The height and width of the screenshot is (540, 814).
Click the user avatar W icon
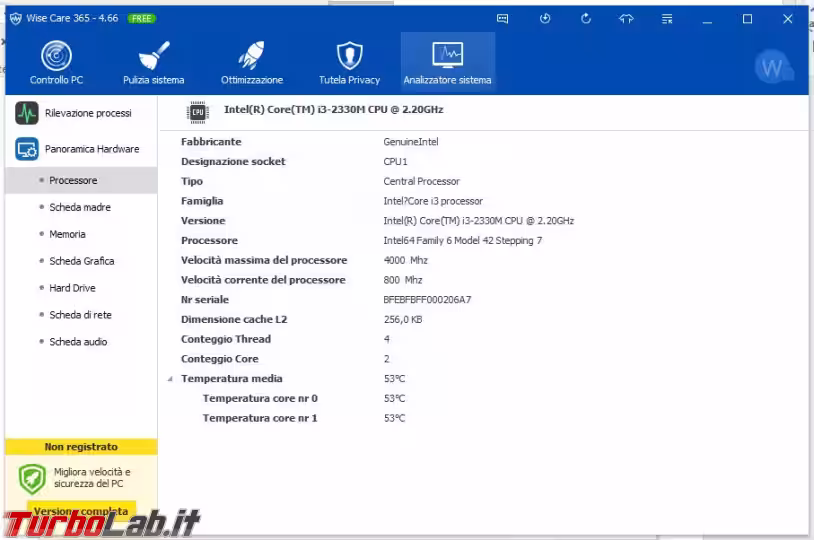point(774,67)
